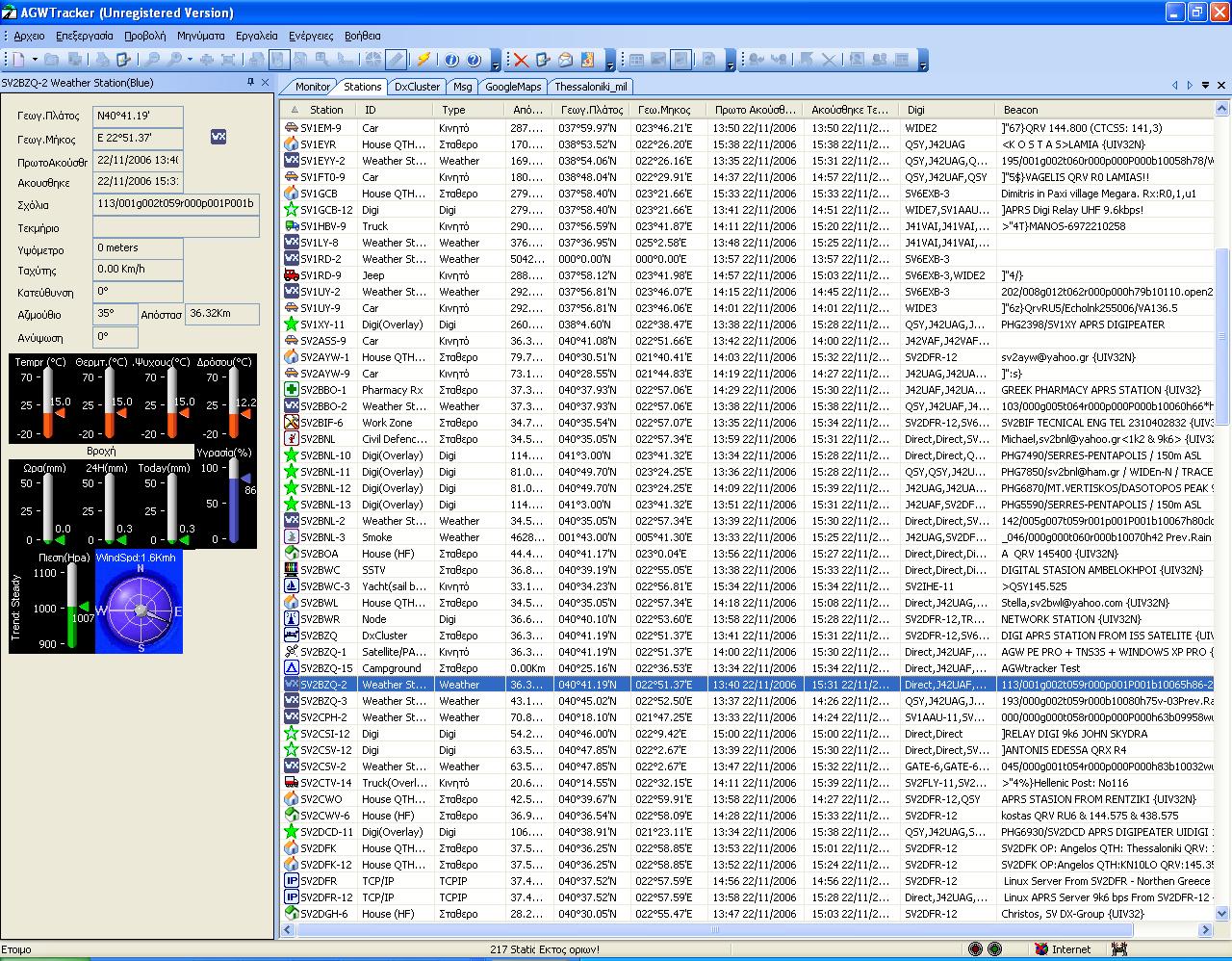Click the yacht icon of SV2BWC-3
This screenshot has width=1232, height=961.
[292, 586]
